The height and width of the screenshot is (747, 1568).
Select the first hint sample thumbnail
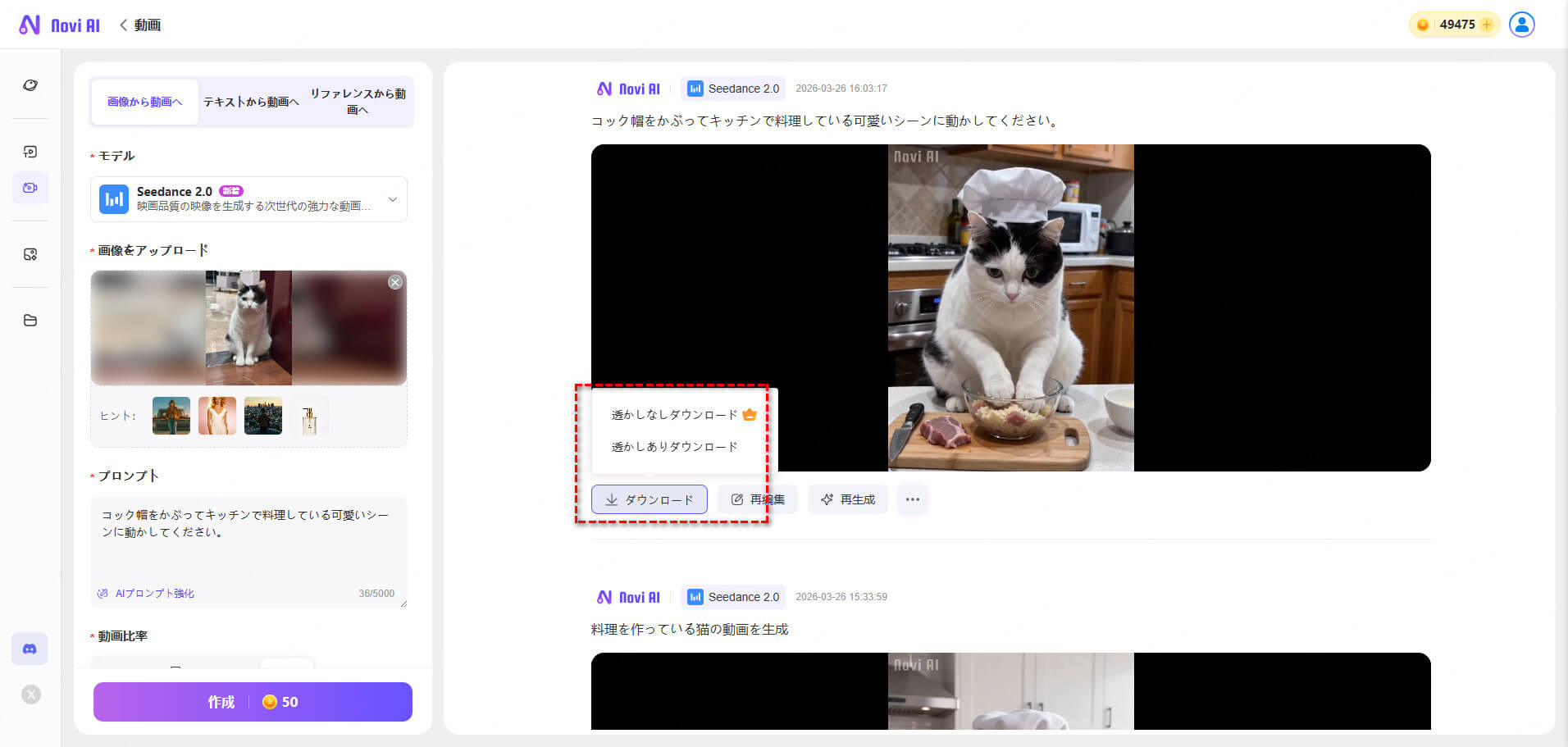click(171, 416)
